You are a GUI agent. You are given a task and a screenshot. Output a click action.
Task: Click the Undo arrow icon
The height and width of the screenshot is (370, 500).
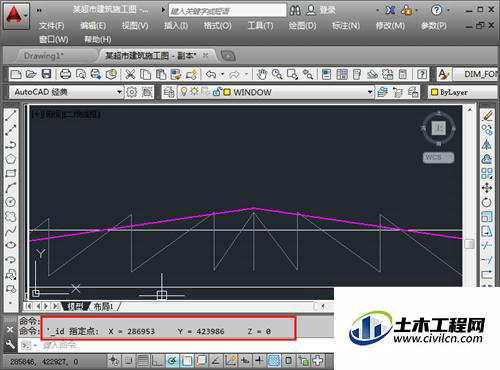(x=211, y=74)
